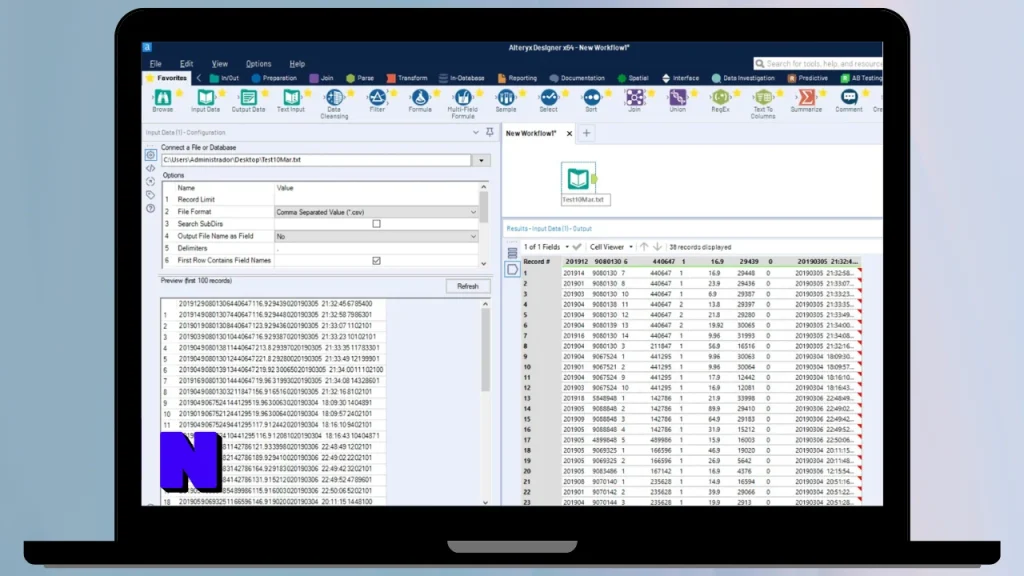The image size is (1024, 576).
Task: Open the File menu
Action: tap(155, 64)
